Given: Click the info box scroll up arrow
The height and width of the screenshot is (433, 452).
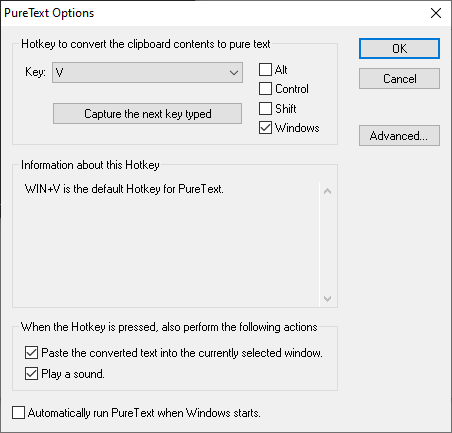Looking at the screenshot, I should [x=327, y=191].
